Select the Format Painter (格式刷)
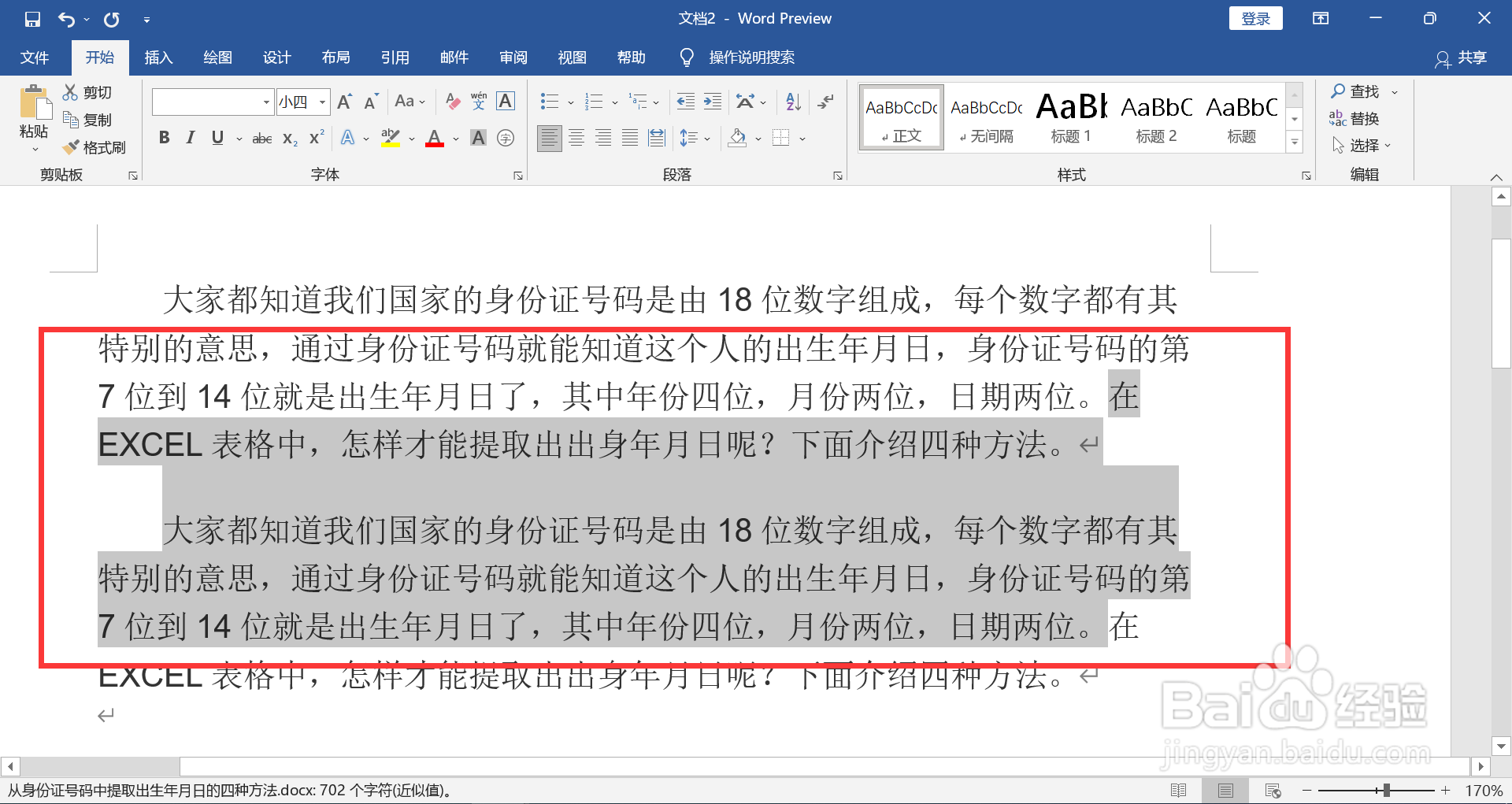This screenshot has height=804, width=1512. click(94, 147)
